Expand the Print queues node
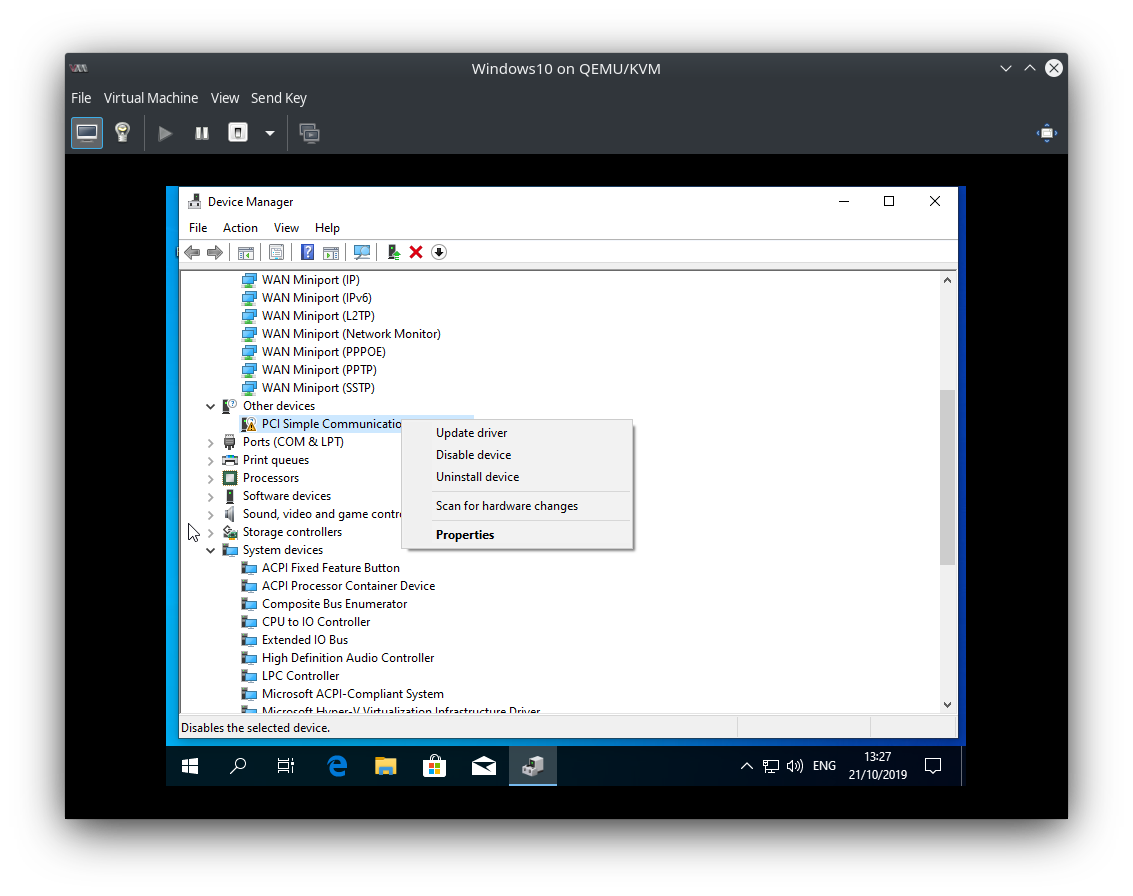The height and width of the screenshot is (896, 1133). point(210,460)
